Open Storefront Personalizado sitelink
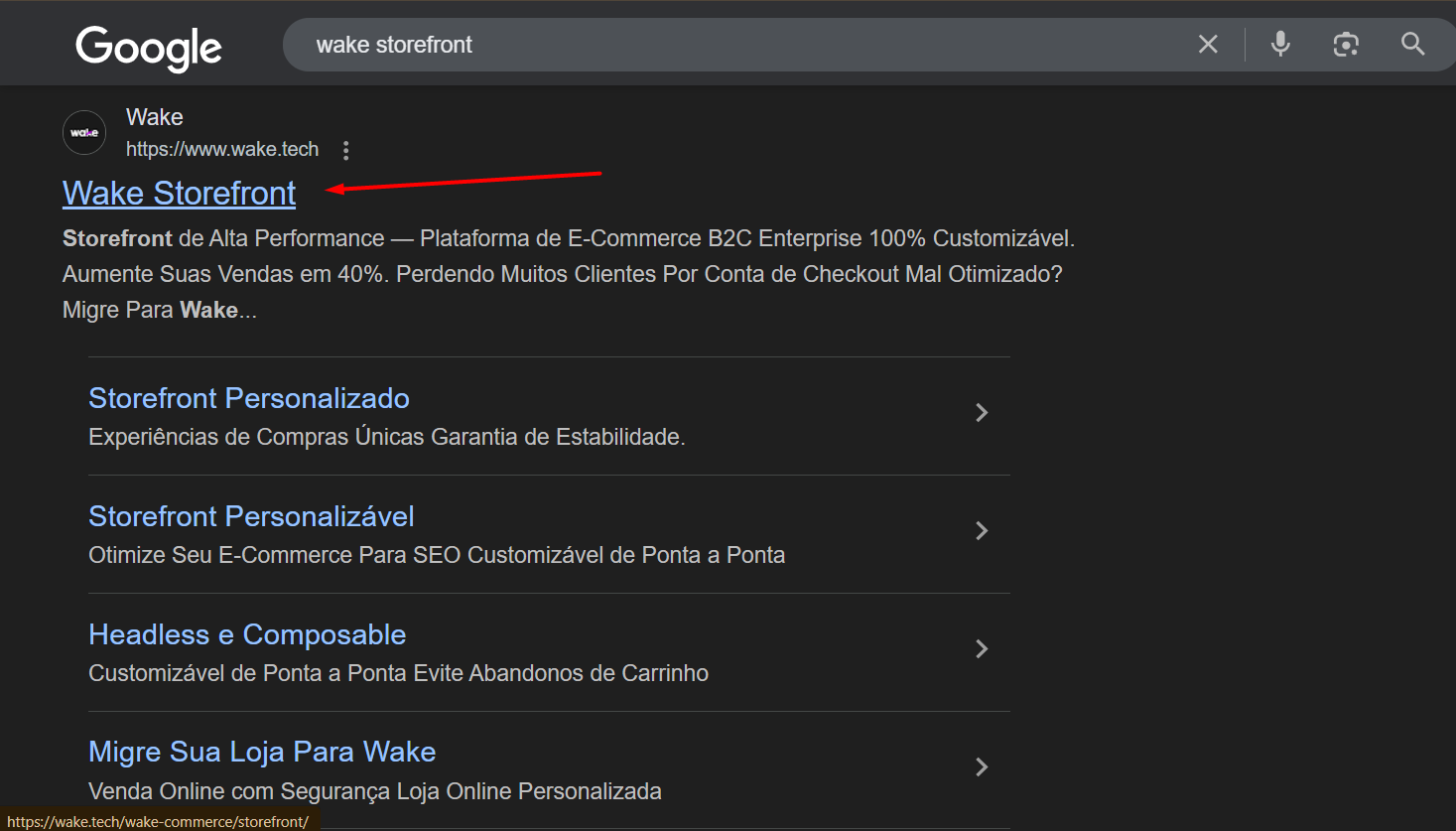The image size is (1456, 831). pos(249,398)
